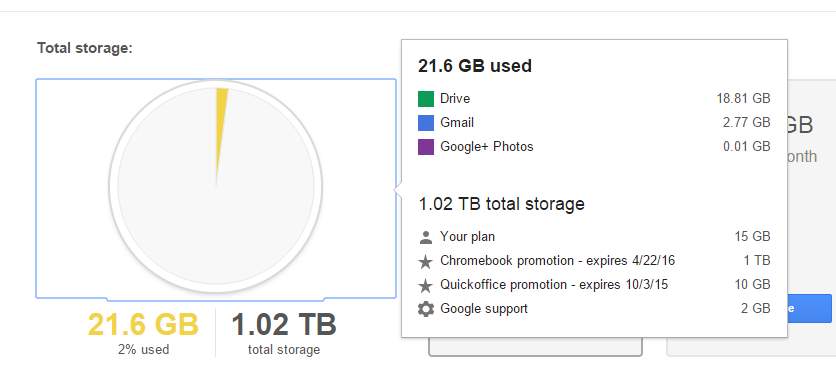Click the 1.02 TB total storage popup heading
The width and height of the screenshot is (836, 392).
(x=501, y=204)
